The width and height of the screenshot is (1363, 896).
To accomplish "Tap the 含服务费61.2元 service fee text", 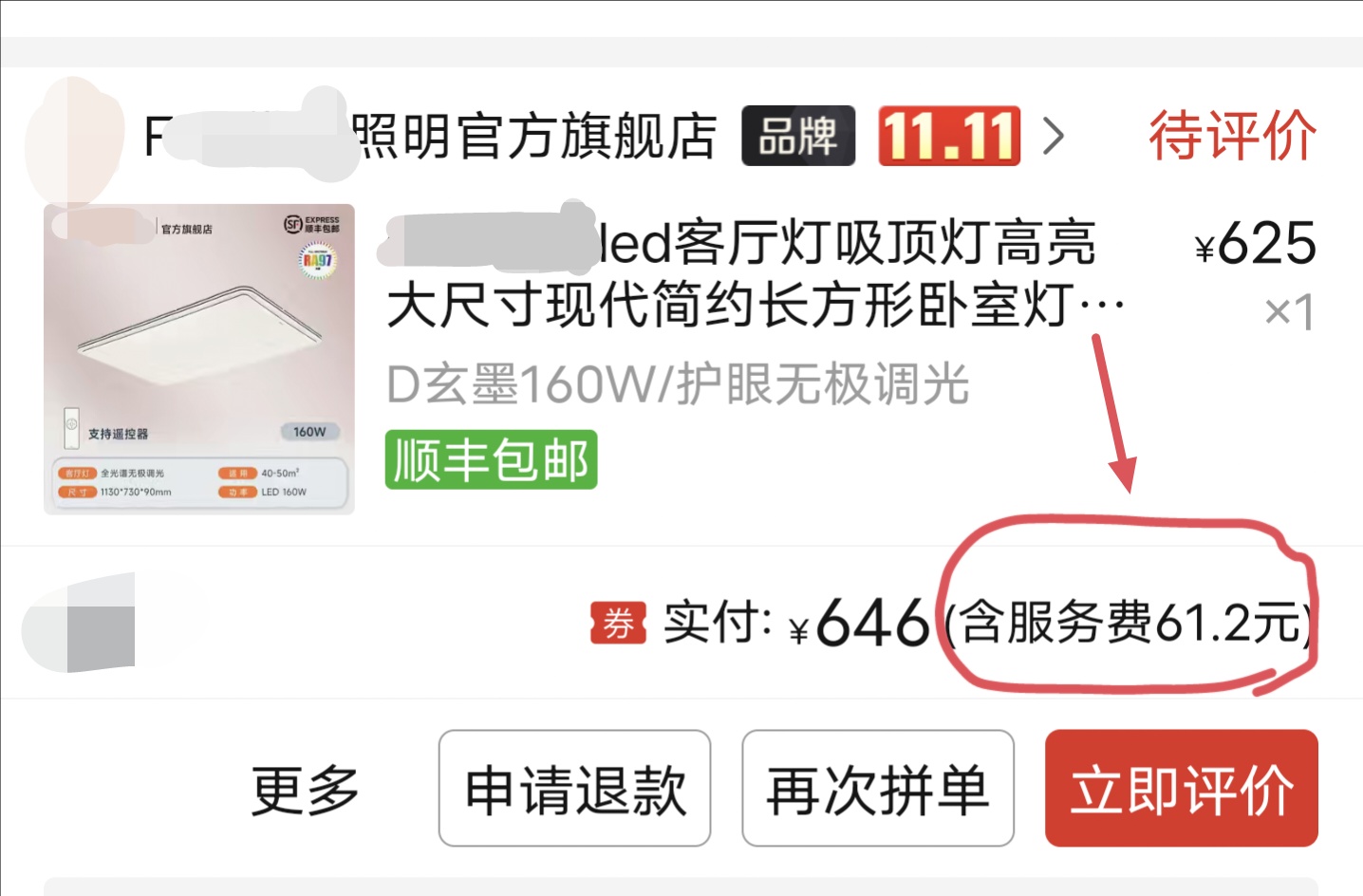I will pos(1130,624).
